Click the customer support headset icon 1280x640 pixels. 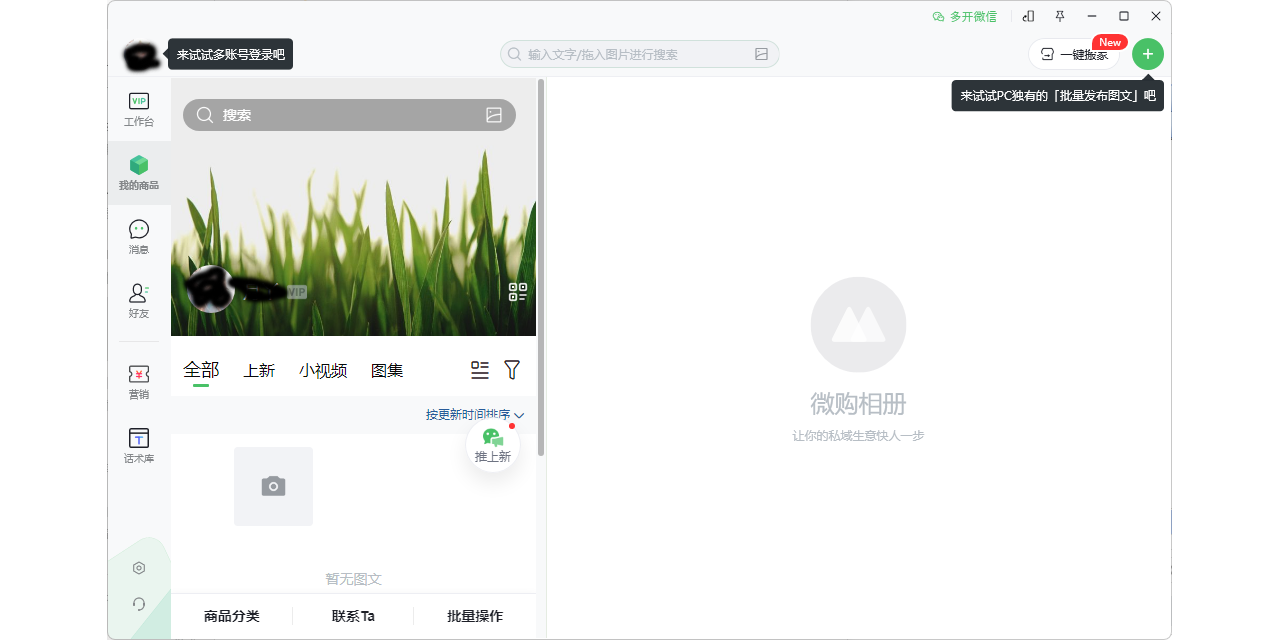(x=139, y=604)
